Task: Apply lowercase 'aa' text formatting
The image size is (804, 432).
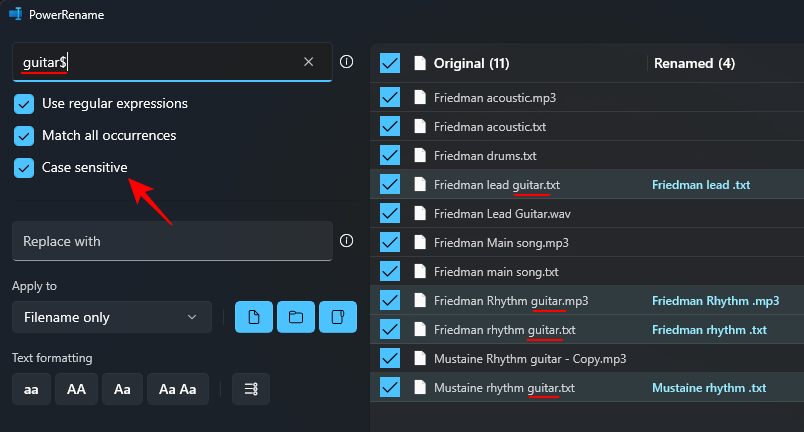Action: (x=31, y=389)
